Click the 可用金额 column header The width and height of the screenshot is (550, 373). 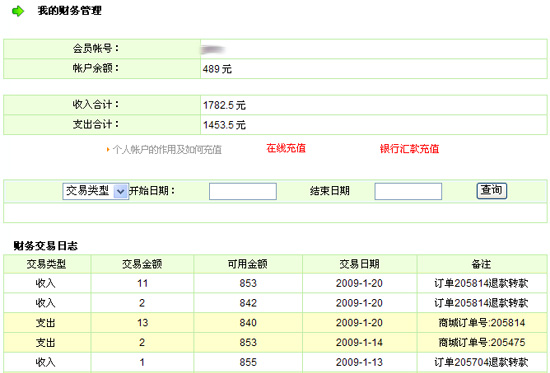point(248,264)
